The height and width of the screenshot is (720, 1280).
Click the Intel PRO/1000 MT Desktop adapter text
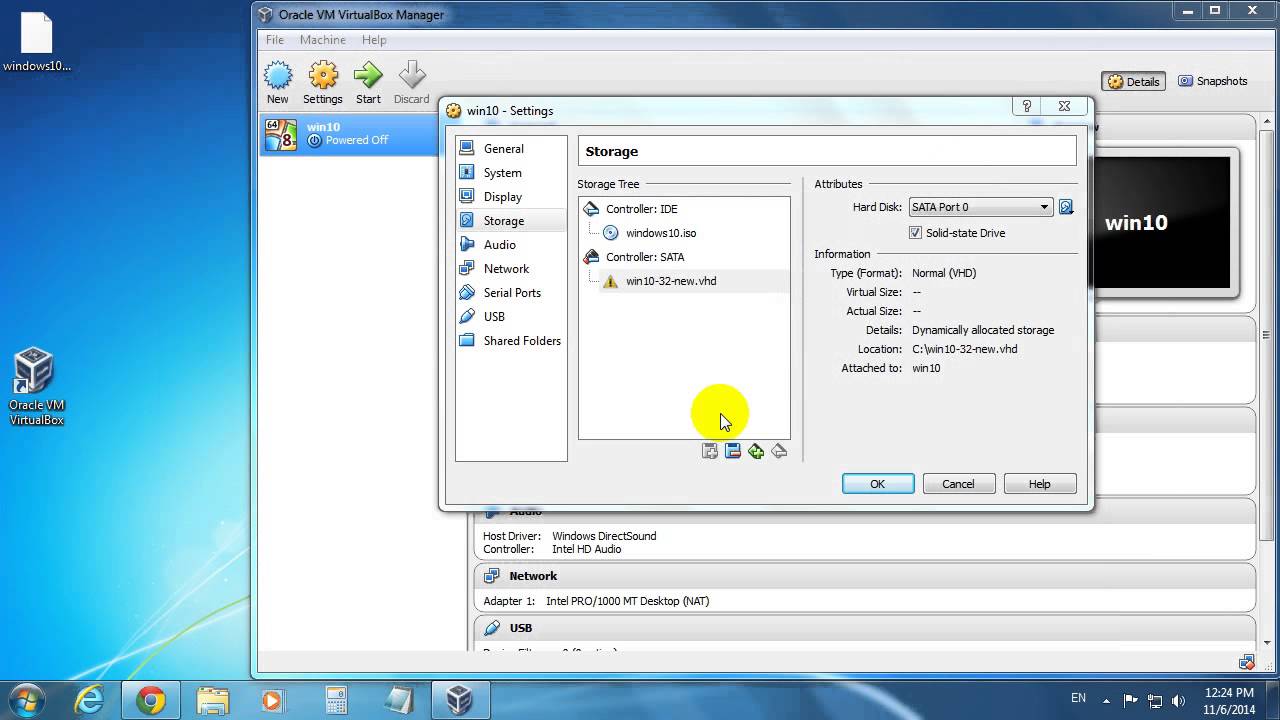628,601
